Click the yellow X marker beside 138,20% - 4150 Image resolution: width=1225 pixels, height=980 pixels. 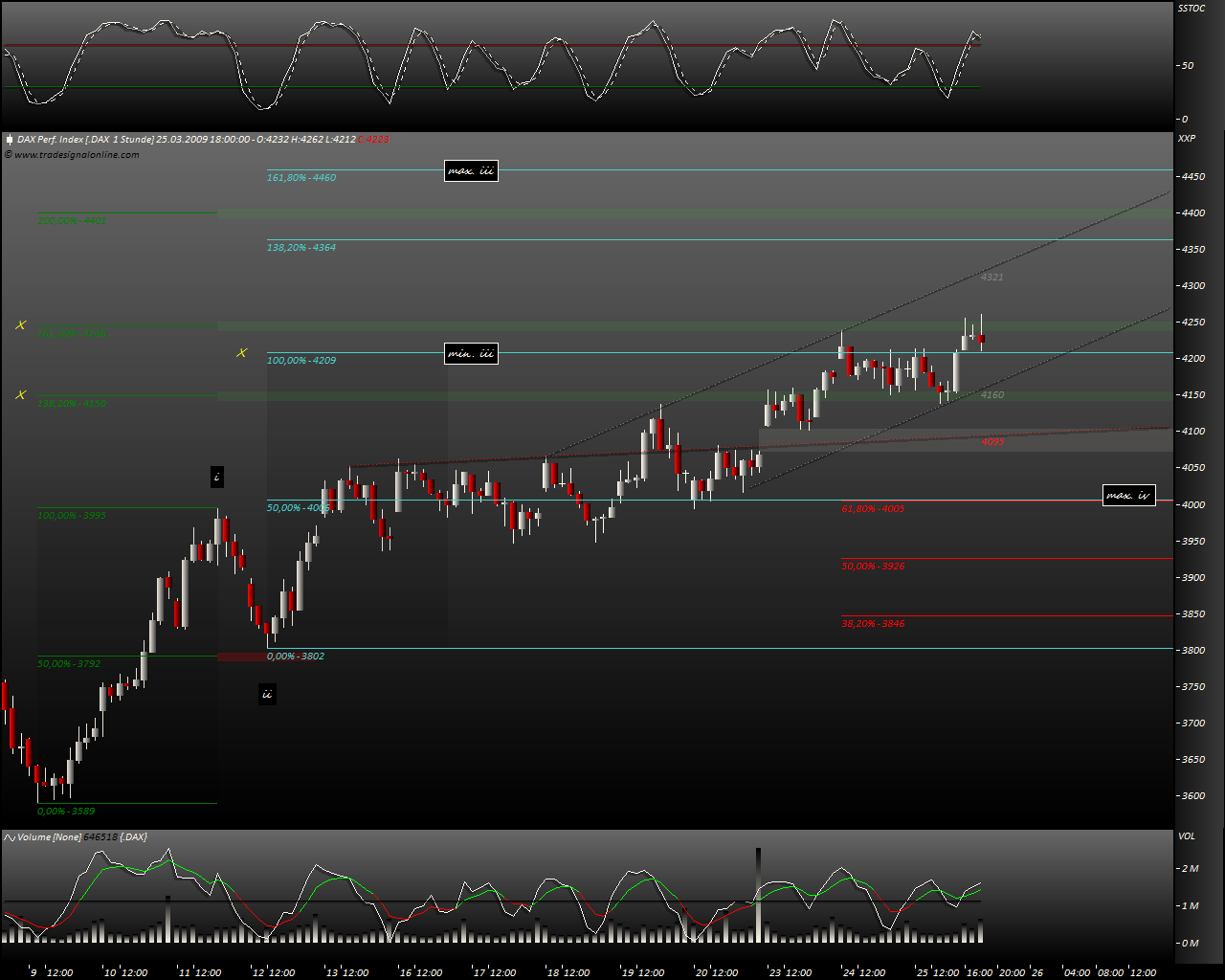pos(20,394)
